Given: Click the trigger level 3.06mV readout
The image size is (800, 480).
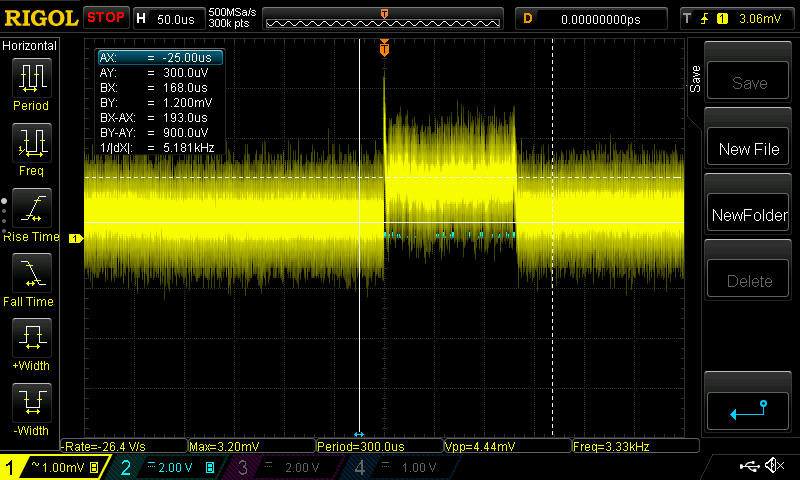Looking at the screenshot, I should pos(760,19).
